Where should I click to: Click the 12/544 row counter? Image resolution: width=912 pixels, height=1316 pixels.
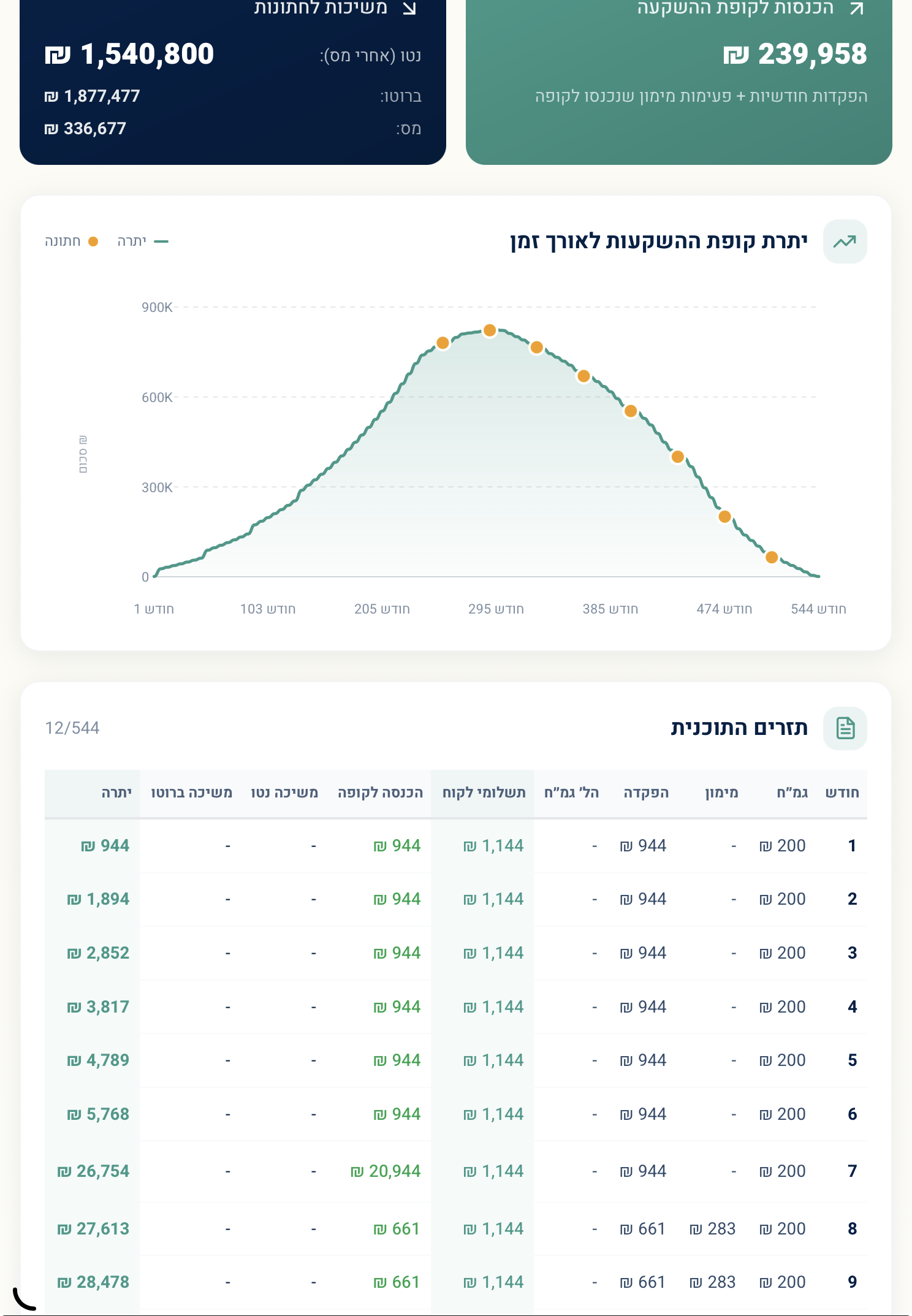coord(72,728)
